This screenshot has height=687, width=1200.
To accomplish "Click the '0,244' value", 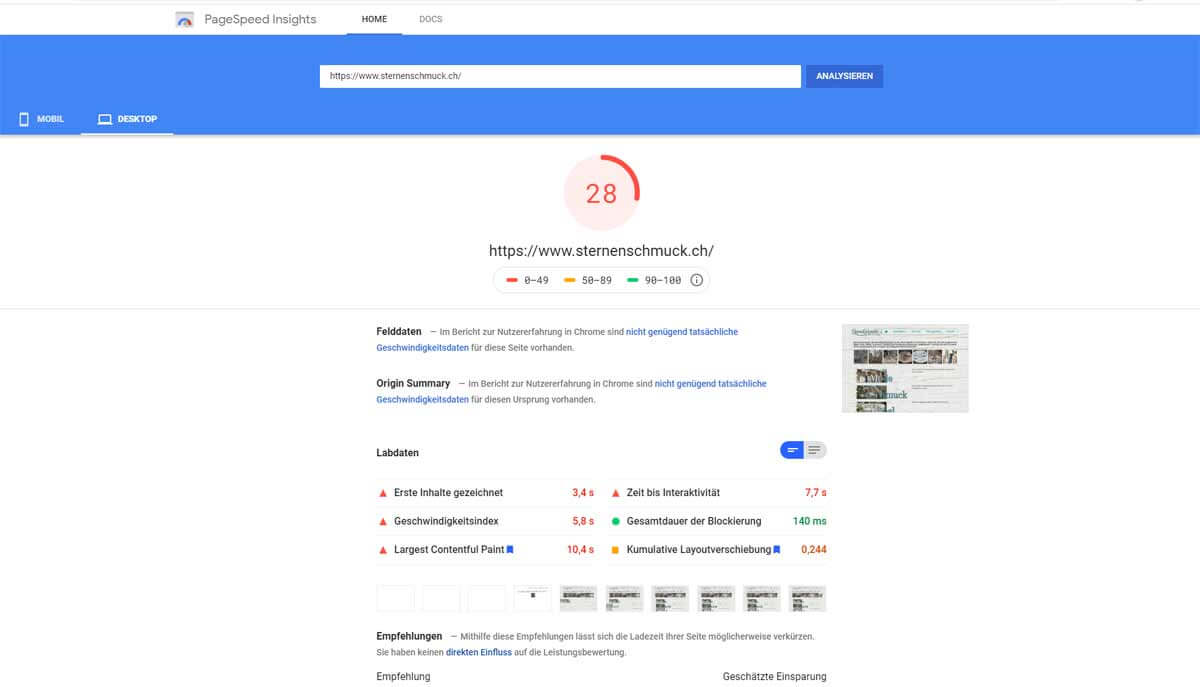I will pos(814,549).
